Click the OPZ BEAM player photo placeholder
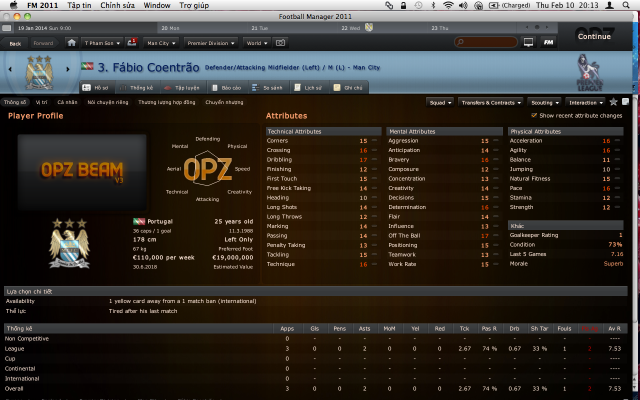640x400 pixels. click(x=82, y=172)
